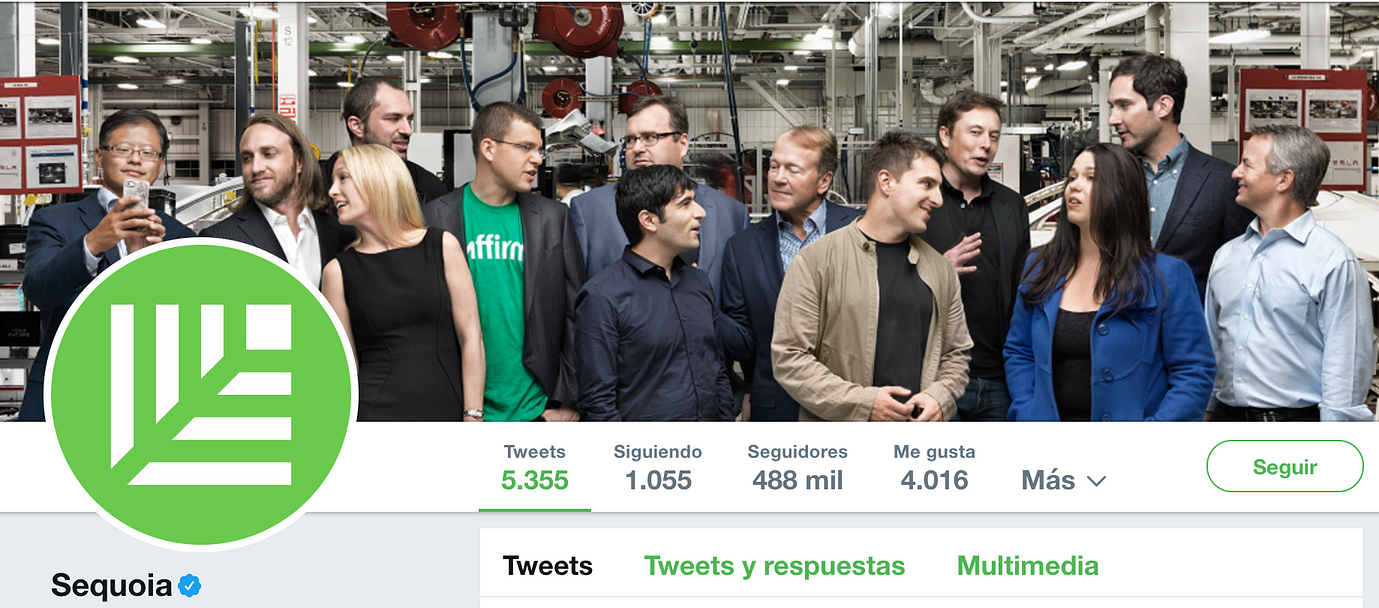Click the 4.016 likes number
Image resolution: width=1379 pixels, height=608 pixels.
pyautogui.click(x=934, y=480)
